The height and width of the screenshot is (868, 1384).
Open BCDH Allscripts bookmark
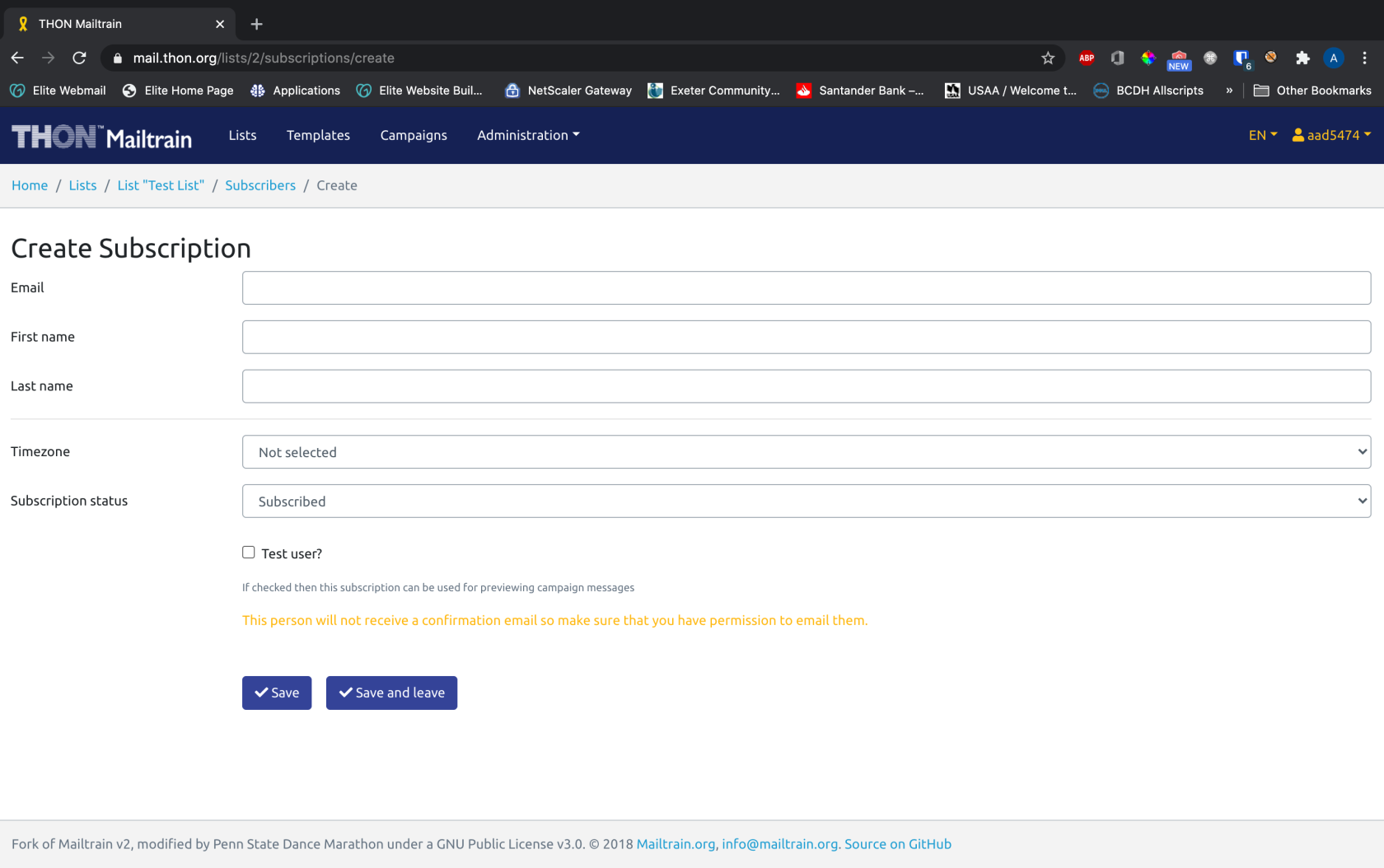point(1148,91)
